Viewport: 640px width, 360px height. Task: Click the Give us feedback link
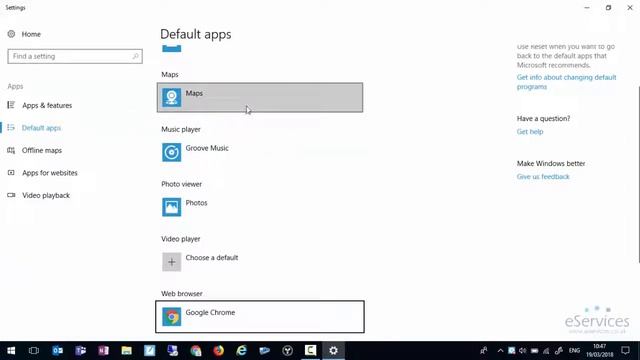543,176
